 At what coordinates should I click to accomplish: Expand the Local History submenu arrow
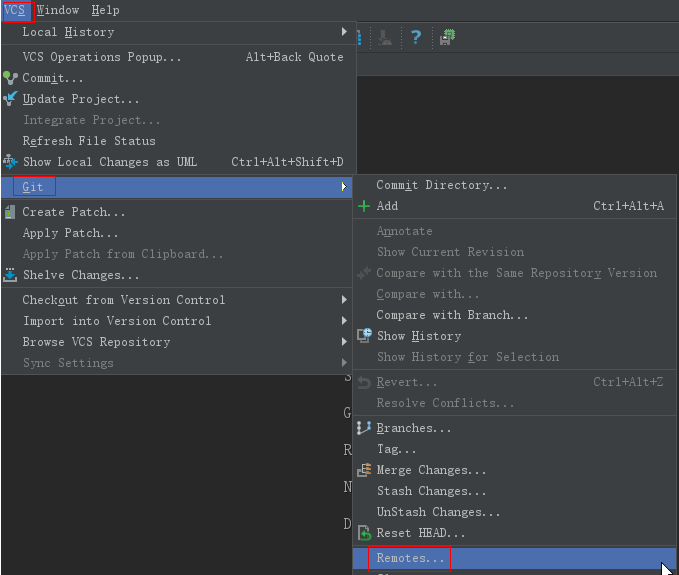coord(344,32)
